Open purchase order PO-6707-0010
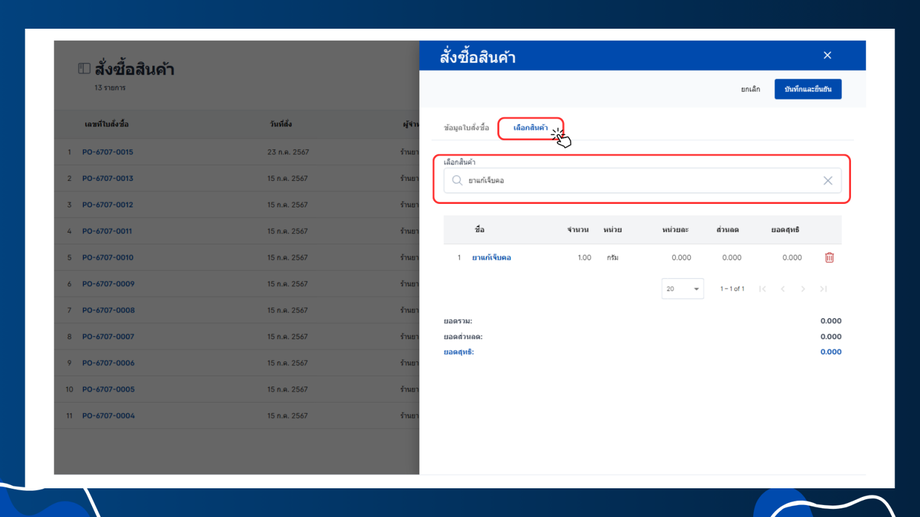920x517 pixels. pos(107,258)
